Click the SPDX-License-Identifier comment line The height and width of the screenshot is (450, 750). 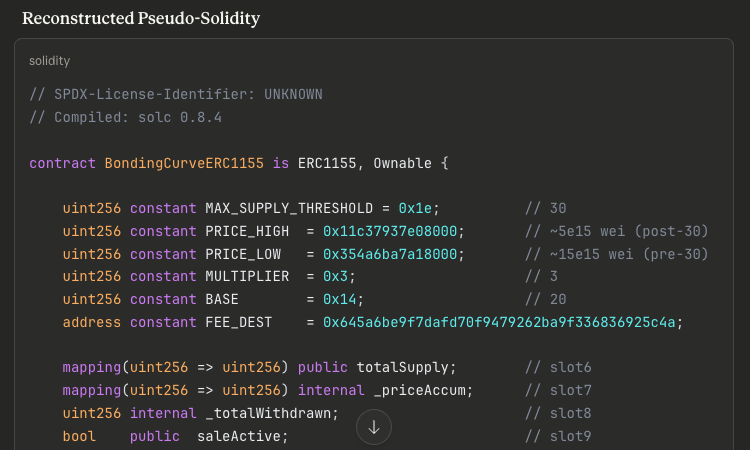click(x=176, y=94)
